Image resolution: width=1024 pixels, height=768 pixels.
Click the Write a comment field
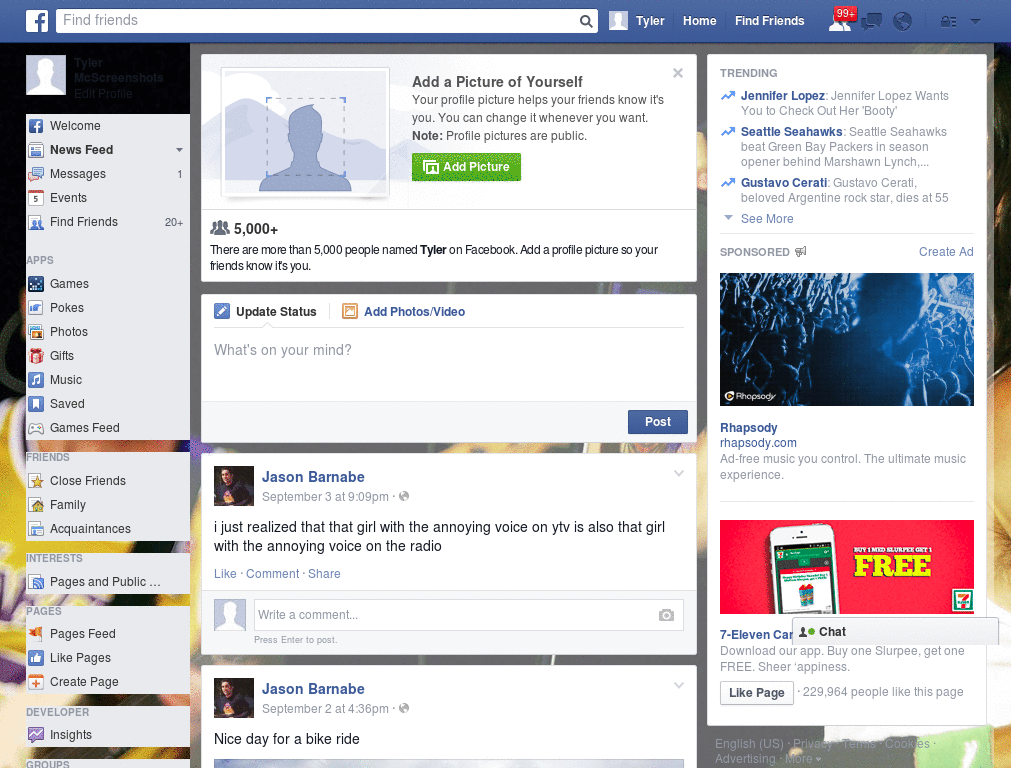[x=455, y=615]
